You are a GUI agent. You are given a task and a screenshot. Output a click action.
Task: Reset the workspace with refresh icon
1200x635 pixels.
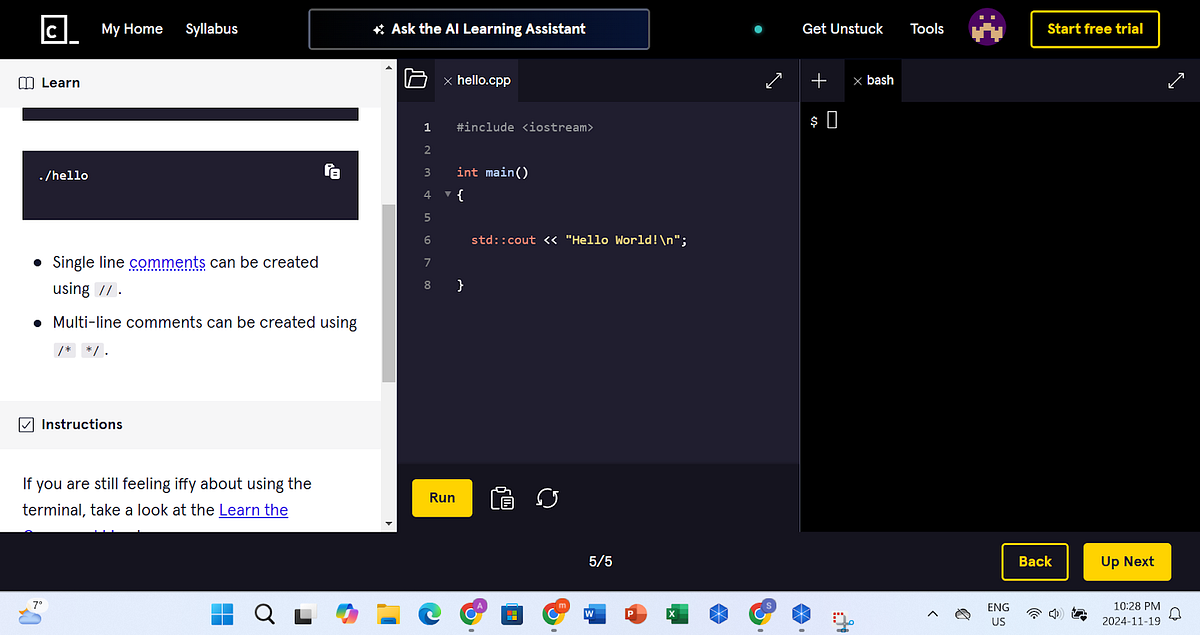pyautogui.click(x=547, y=498)
